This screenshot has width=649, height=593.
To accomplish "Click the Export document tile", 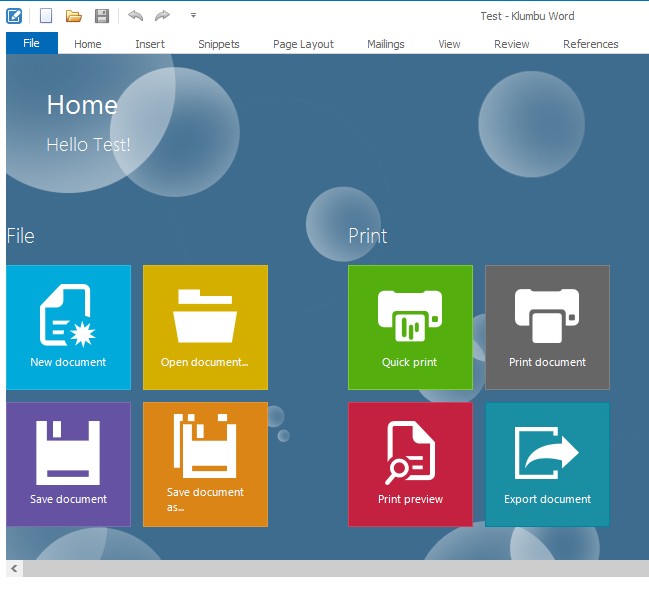I will [547, 464].
